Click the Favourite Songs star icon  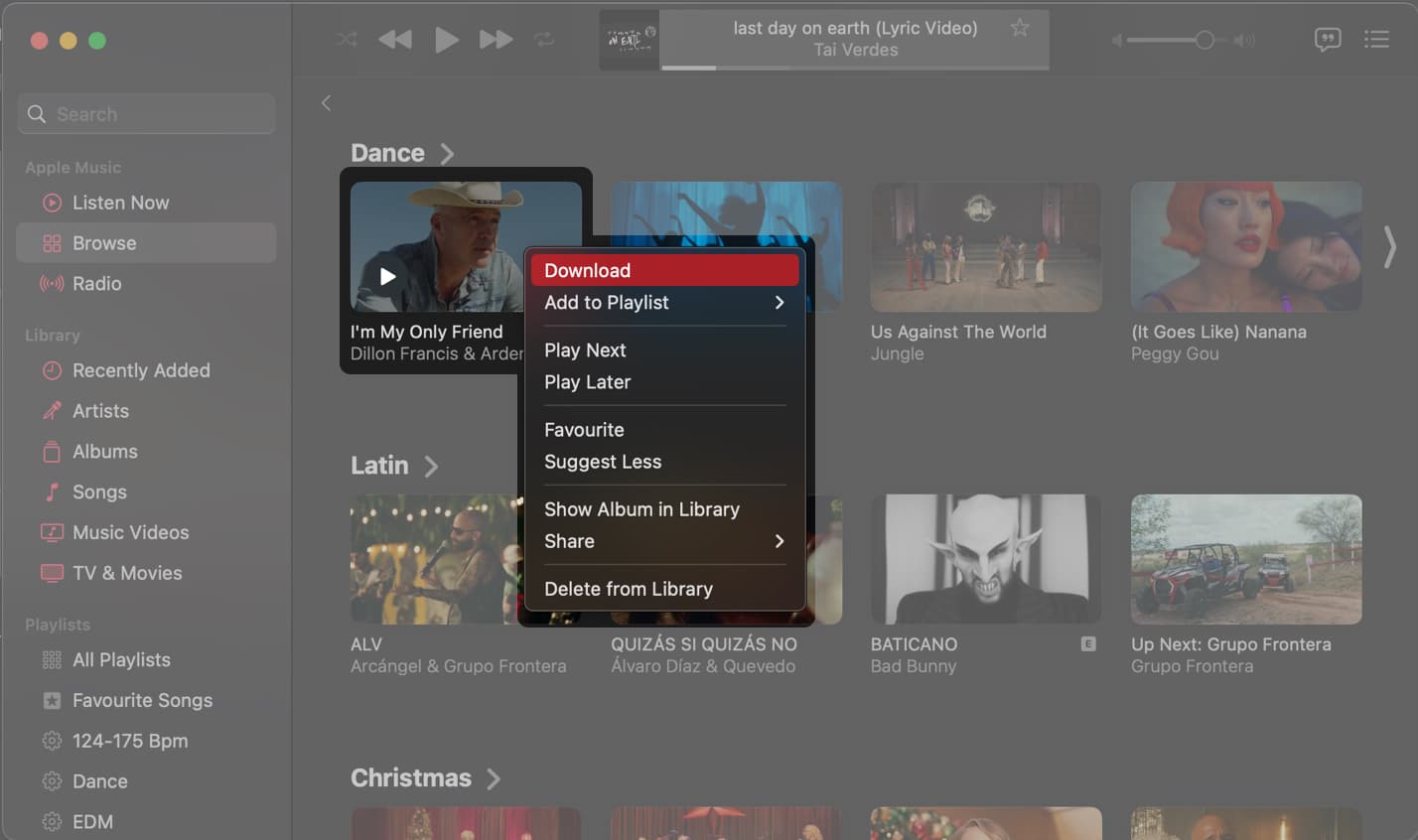pyautogui.click(x=52, y=701)
